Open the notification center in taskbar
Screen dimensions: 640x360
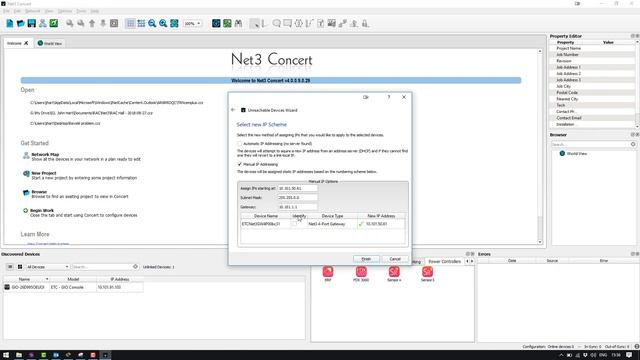point(630,355)
